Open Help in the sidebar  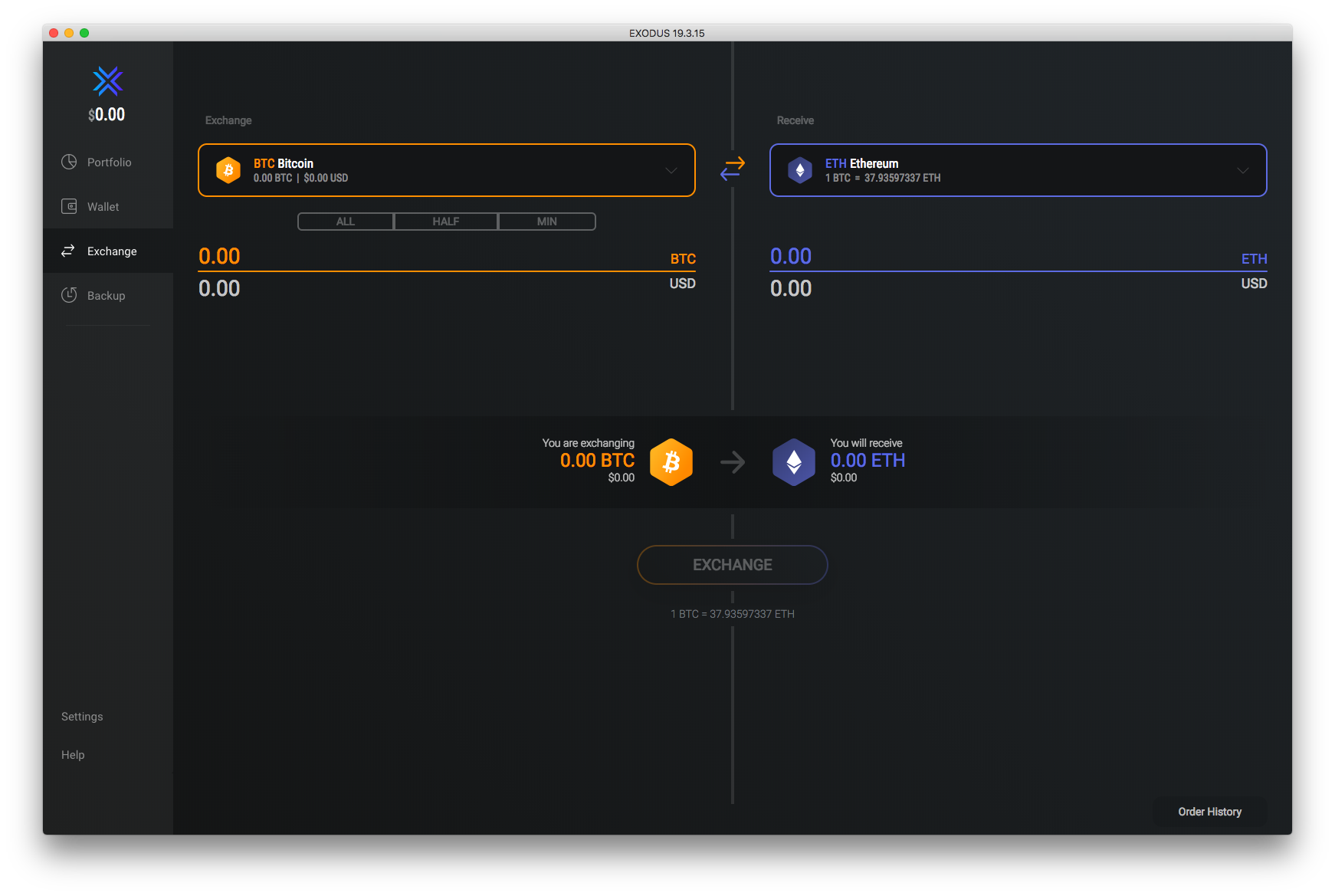73,755
